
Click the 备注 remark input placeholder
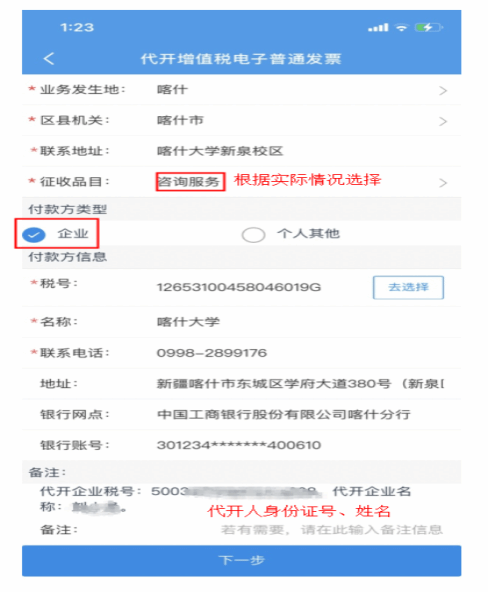click(x=332, y=530)
